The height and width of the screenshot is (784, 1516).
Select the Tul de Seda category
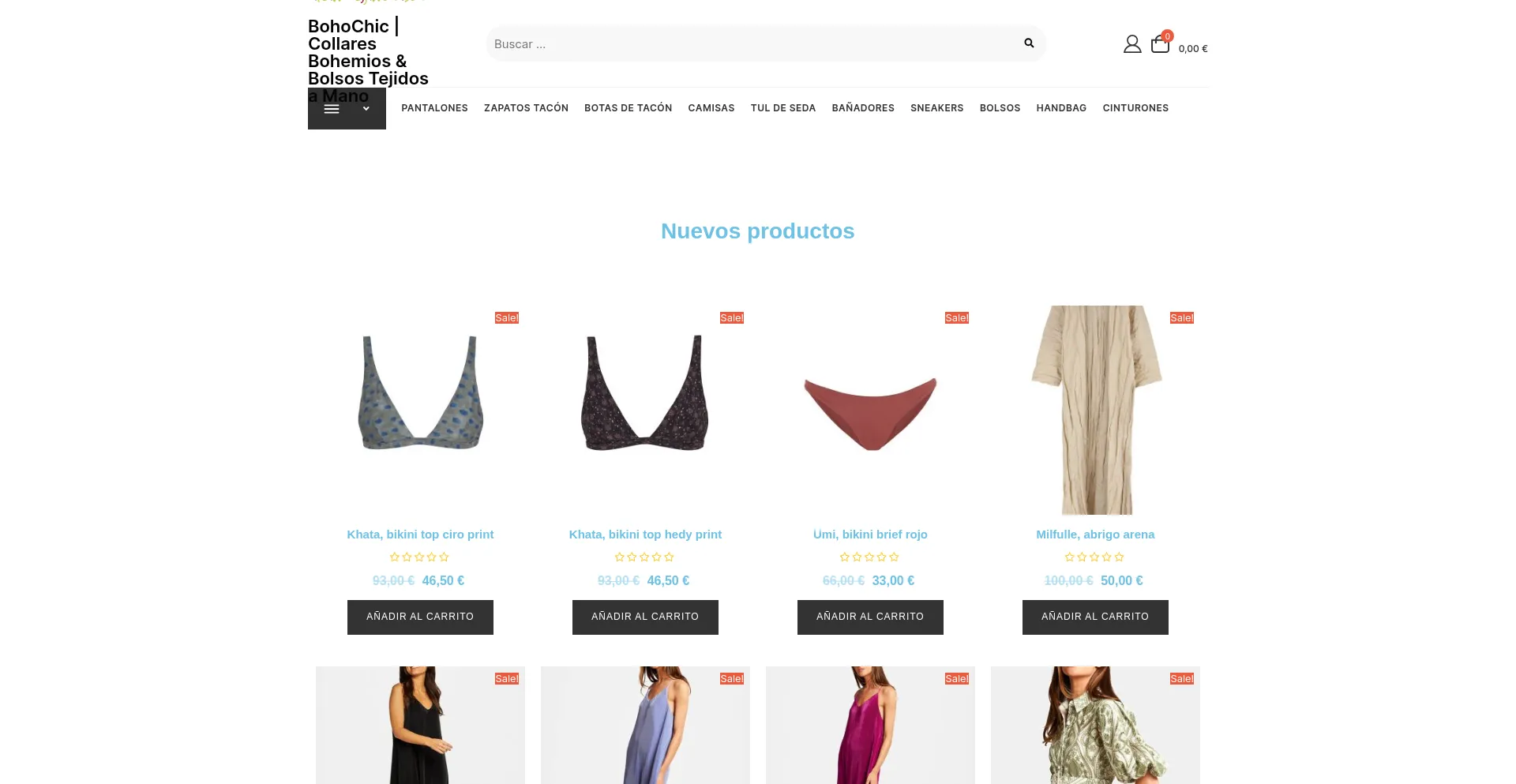(x=782, y=108)
